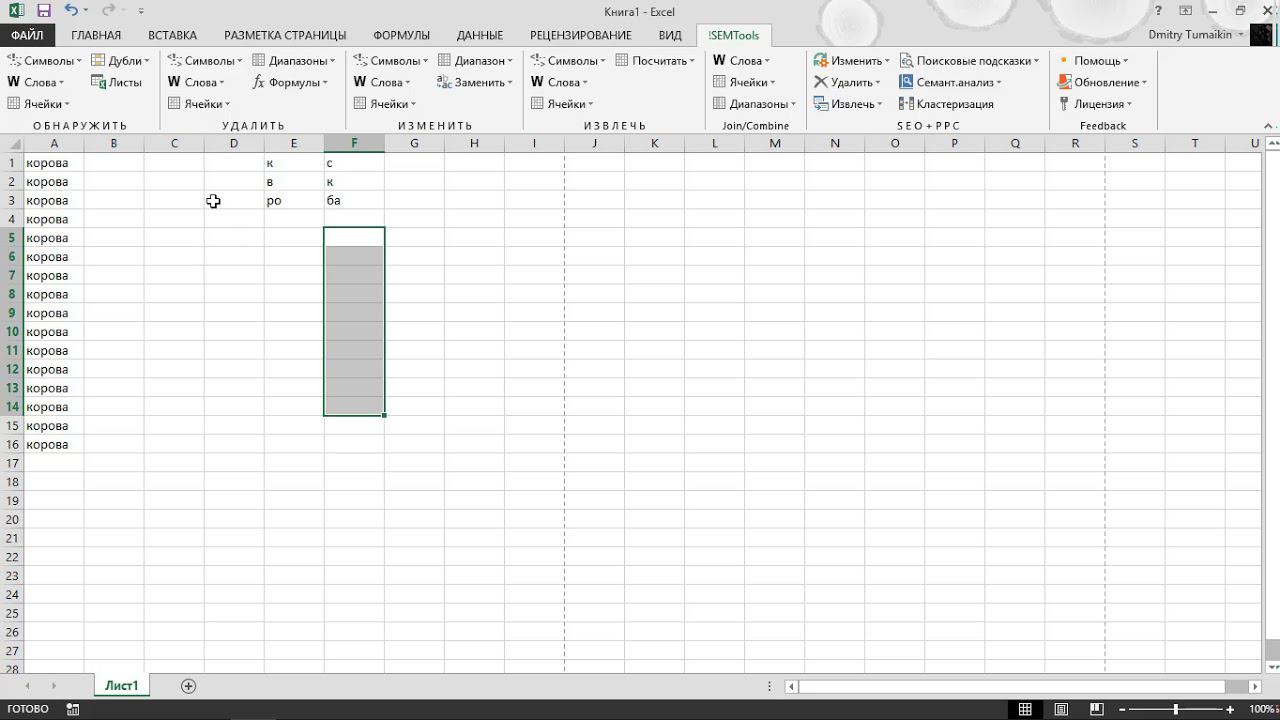Customize Quick Access Toolbar dropdown
Image resolution: width=1280 pixels, height=720 pixels.
(x=141, y=11)
